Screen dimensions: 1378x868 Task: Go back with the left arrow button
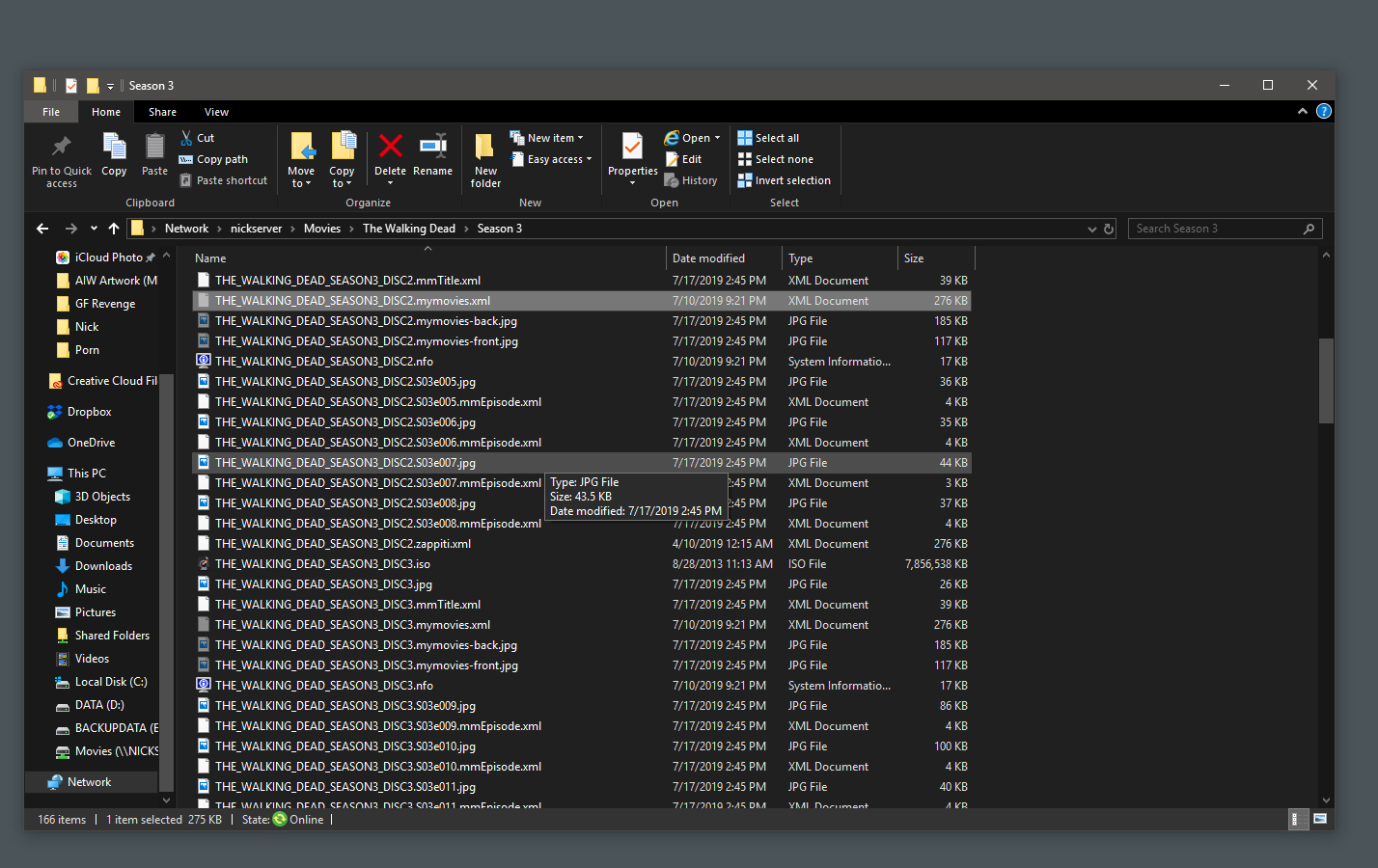[x=42, y=229]
